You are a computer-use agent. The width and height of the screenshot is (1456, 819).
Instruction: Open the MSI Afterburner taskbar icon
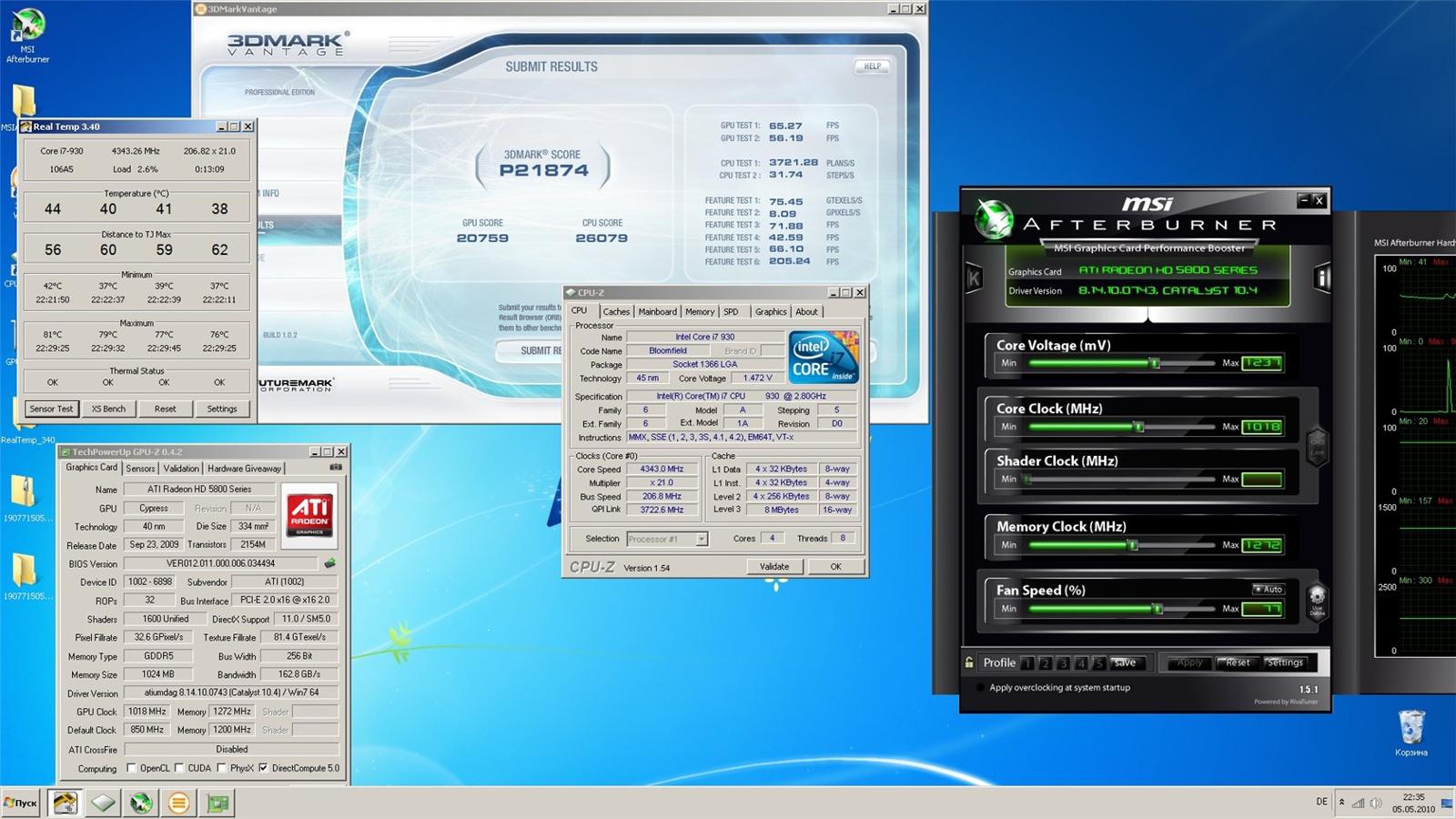(x=141, y=803)
